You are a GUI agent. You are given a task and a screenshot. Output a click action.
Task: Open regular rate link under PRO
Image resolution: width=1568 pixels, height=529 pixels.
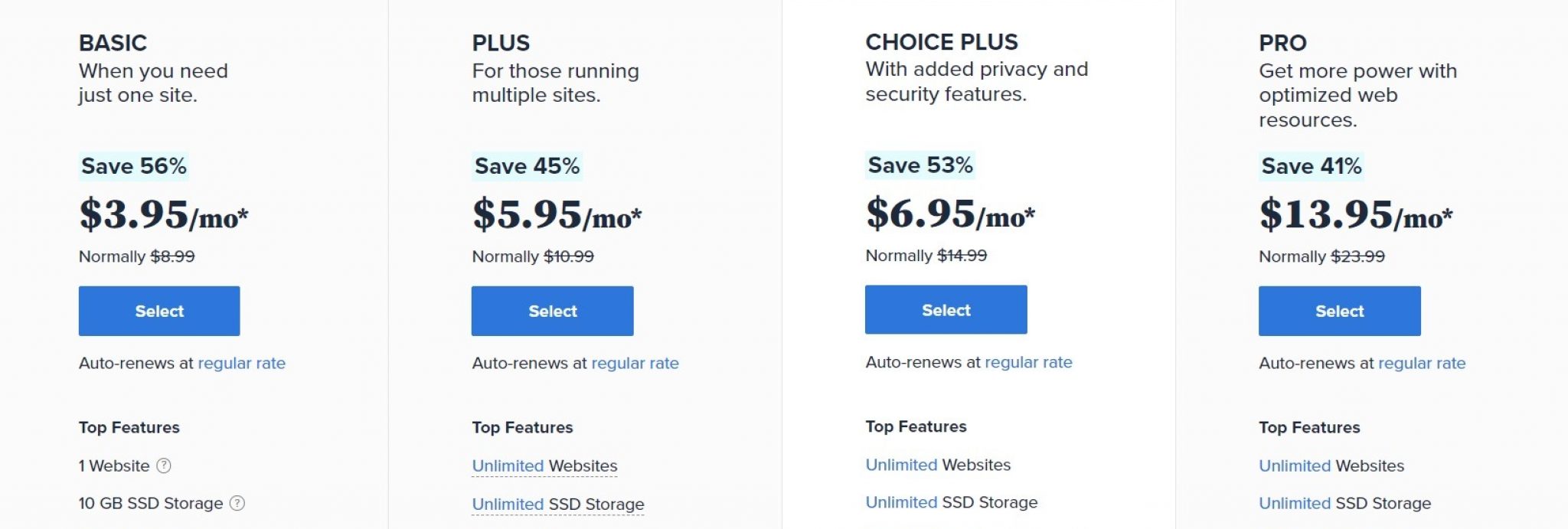point(1422,363)
